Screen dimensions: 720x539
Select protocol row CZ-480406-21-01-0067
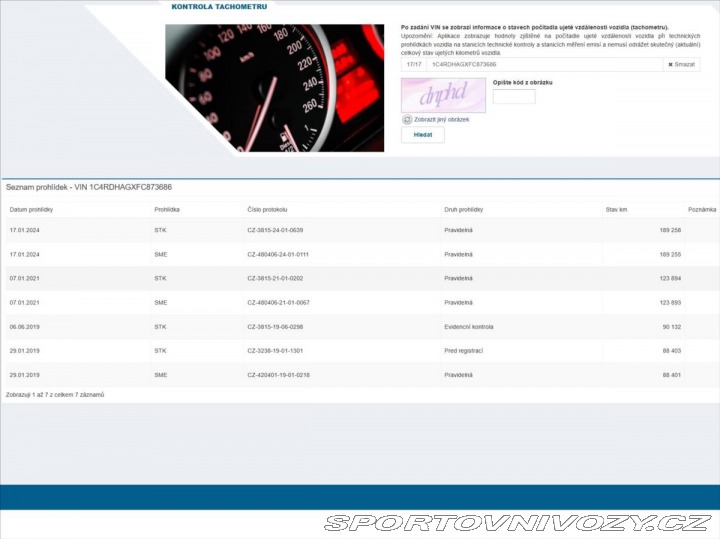point(278,302)
